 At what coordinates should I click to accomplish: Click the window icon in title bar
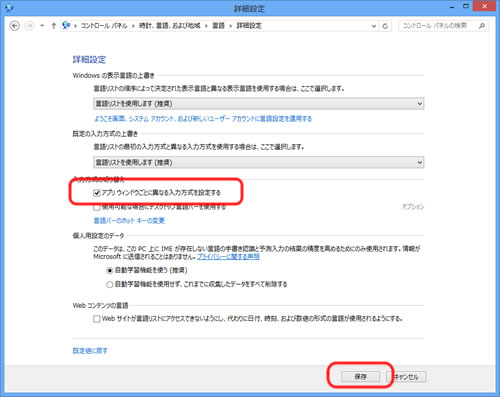pyautogui.click(x=9, y=8)
